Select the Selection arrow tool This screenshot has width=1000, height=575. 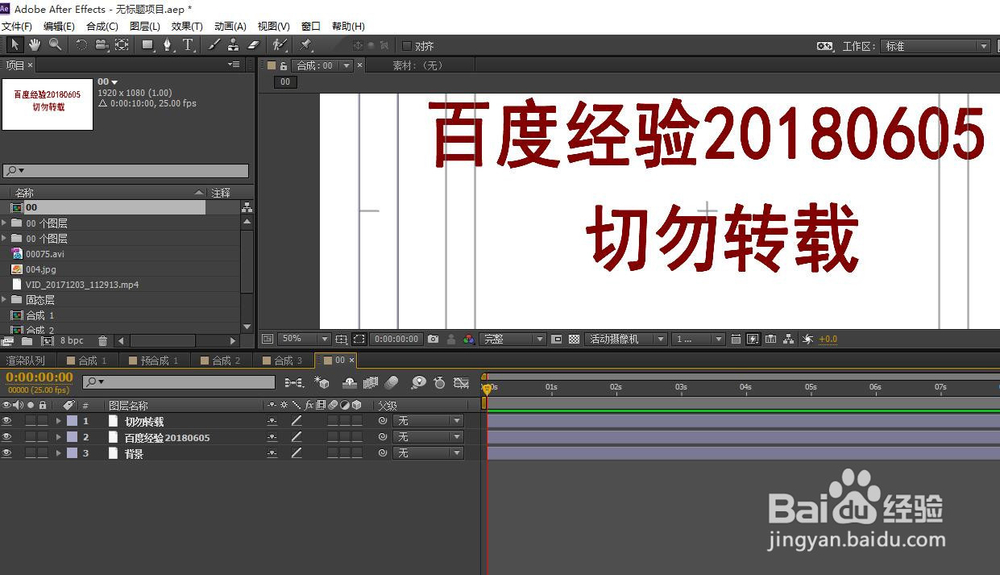15,45
